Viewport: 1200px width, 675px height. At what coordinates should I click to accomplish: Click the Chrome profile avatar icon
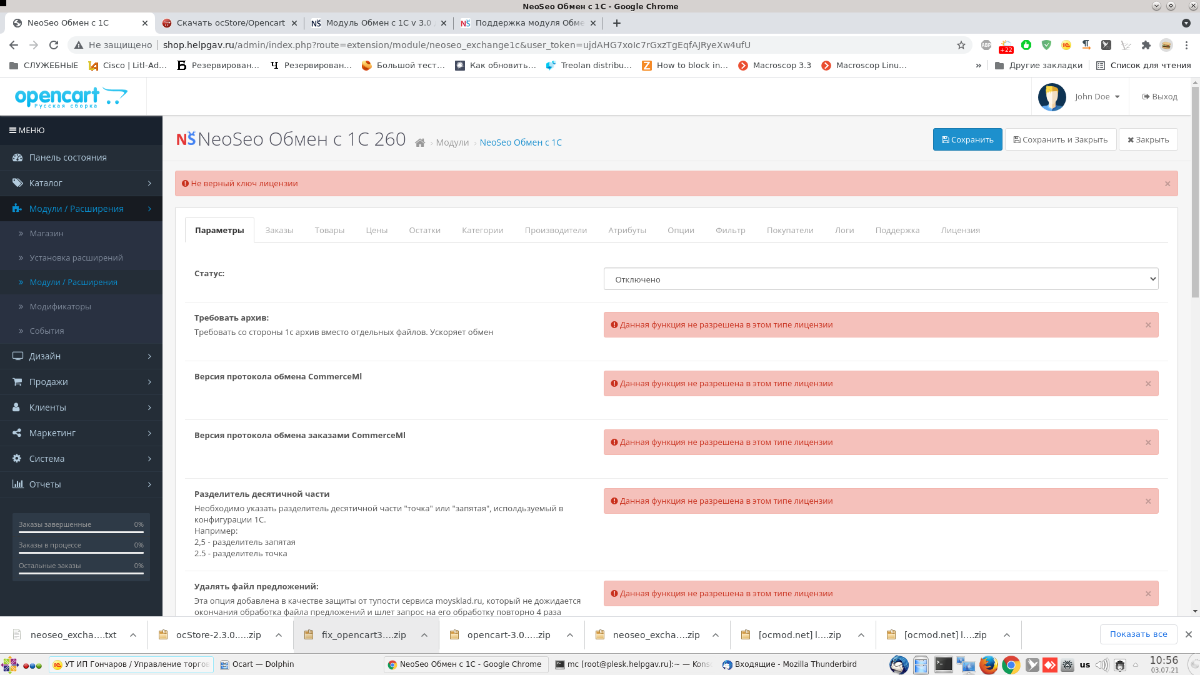[1166, 45]
